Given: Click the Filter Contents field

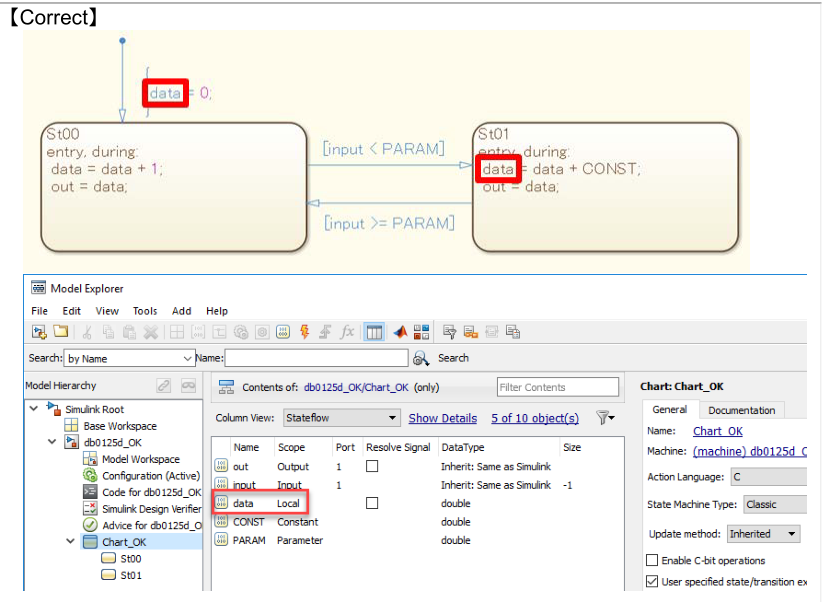Looking at the screenshot, I should pyautogui.click(x=558, y=387).
